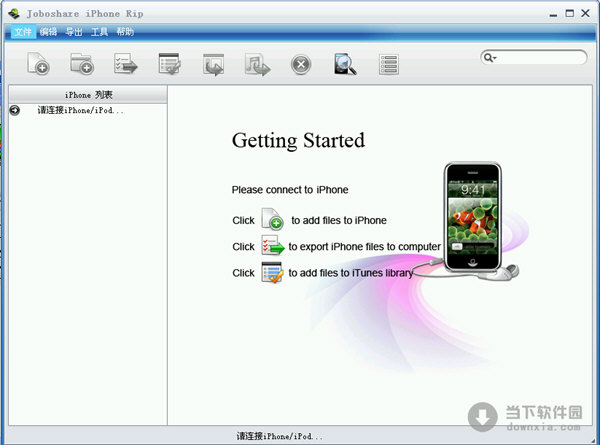Click 'to export iPhone files to computer' text
600x445 pixels.
(364, 247)
